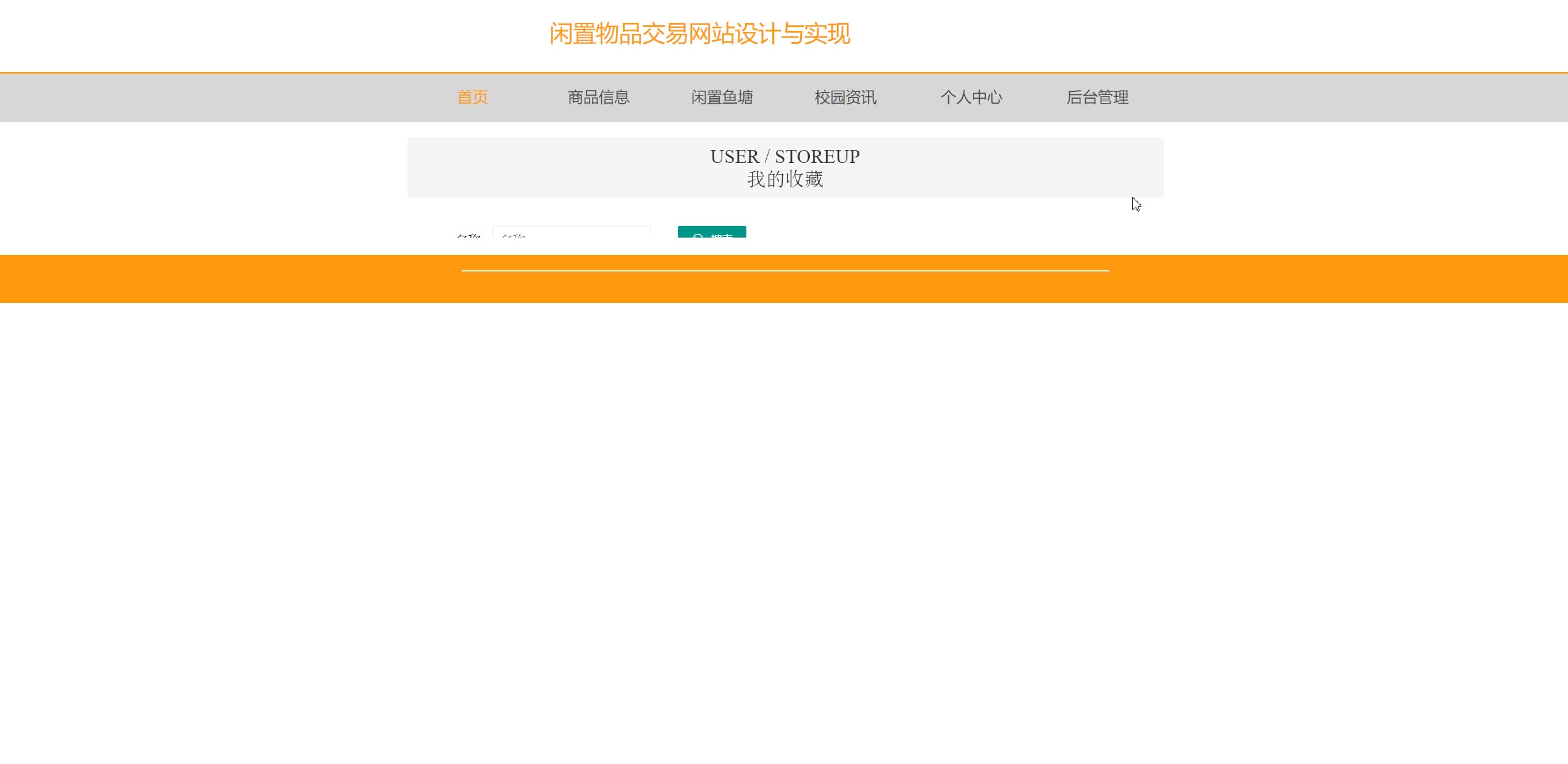
Task: Open the 闲置鱼塘 navigation item
Action: 722,98
